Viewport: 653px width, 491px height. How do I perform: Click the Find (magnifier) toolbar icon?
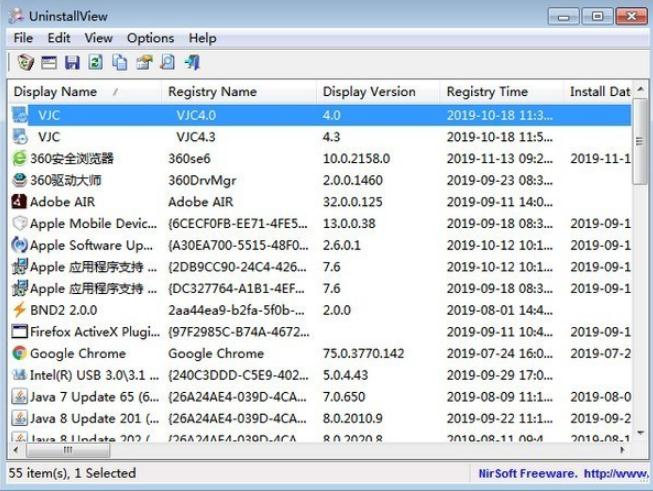point(168,63)
